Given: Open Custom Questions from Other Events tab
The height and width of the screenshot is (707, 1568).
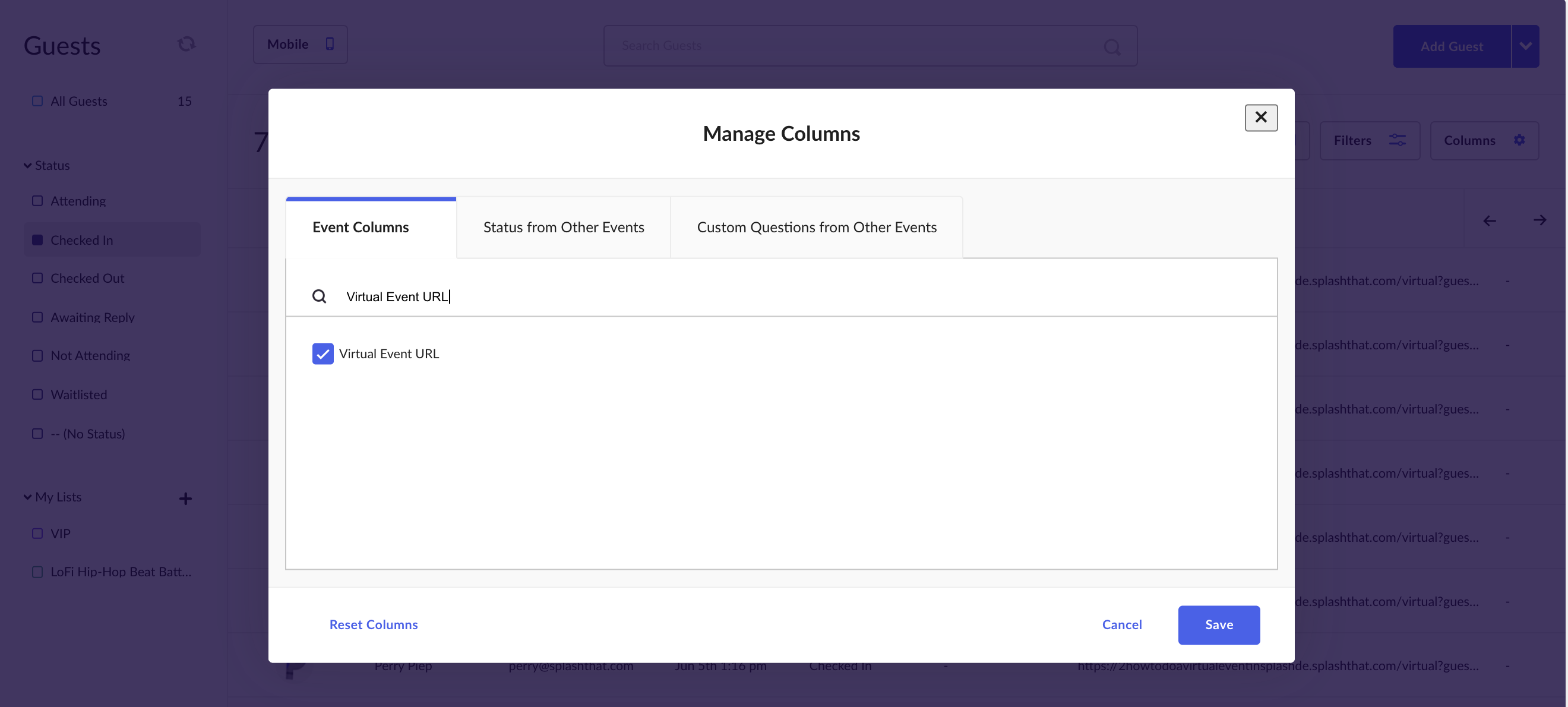Looking at the screenshot, I should (x=817, y=227).
